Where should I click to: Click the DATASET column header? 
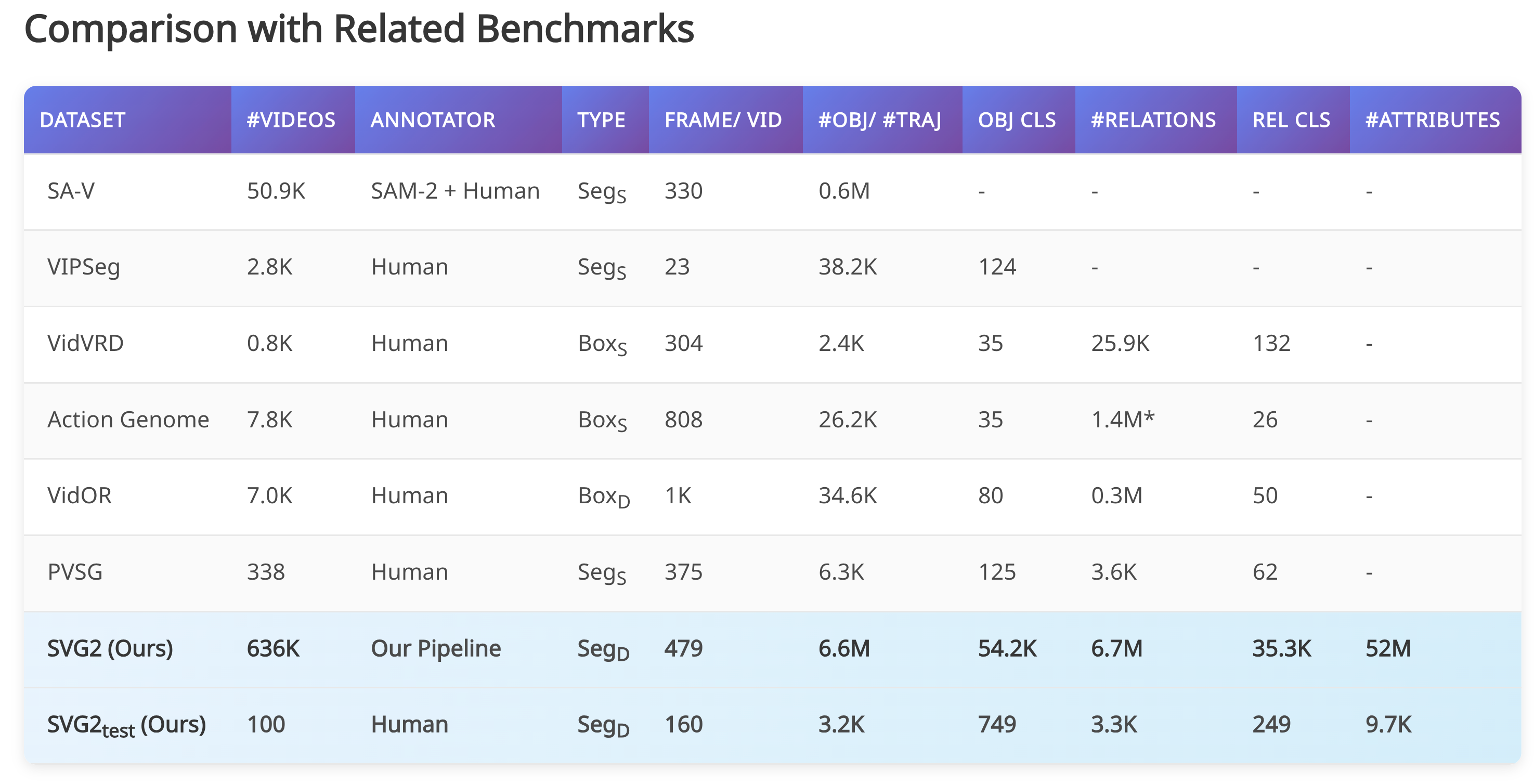click(82, 120)
